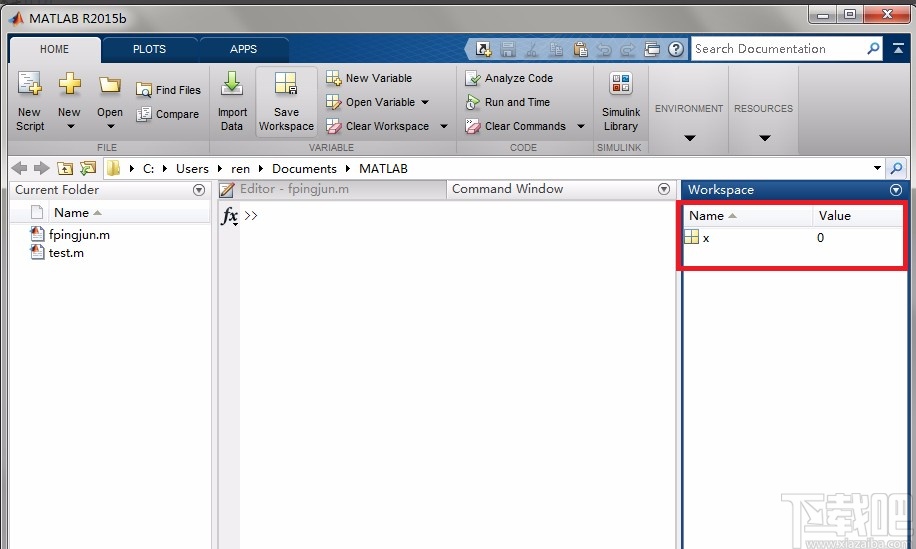The width and height of the screenshot is (916, 549).
Task: Collapse the toolstrip with the top-right arrow
Action: [x=898, y=49]
